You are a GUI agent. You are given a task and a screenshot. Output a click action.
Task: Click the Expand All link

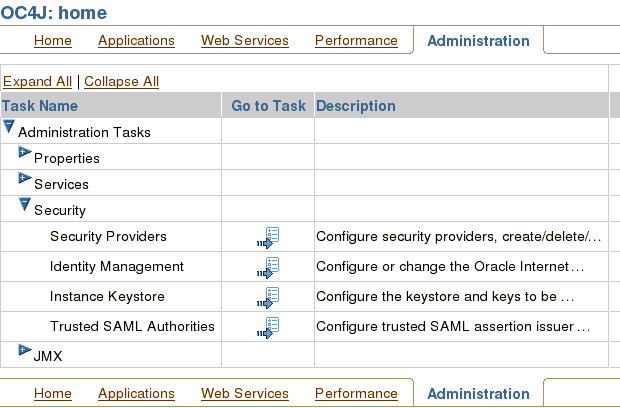click(x=37, y=81)
